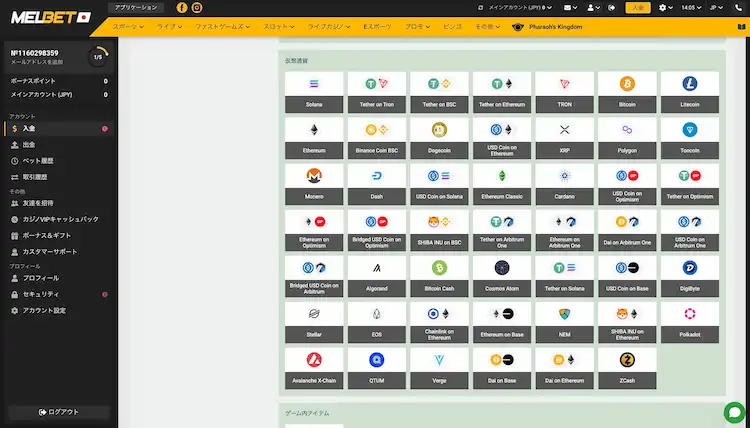Open セキュリティ sidebar link
Viewport: 750px width, 428px height.
[x=59, y=294]
